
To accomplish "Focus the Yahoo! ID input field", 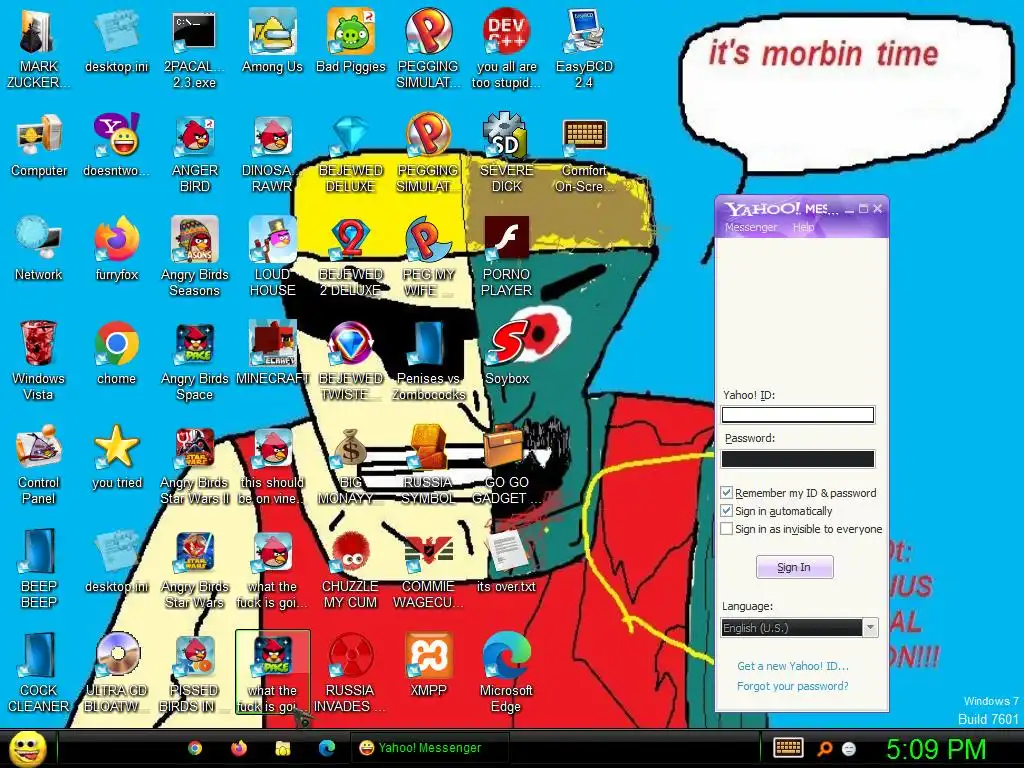I will click(797, 415).
